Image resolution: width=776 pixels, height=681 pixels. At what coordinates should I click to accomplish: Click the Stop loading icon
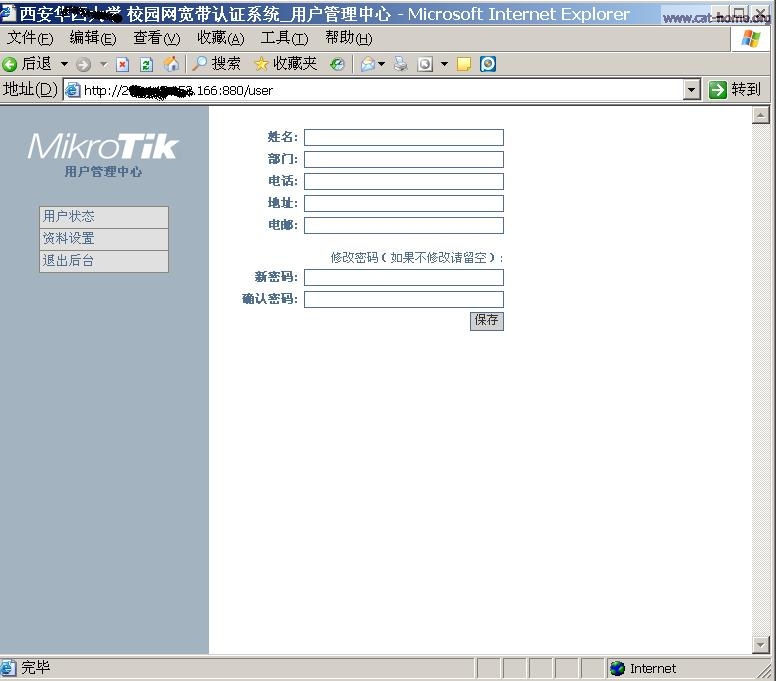tap(123, 64)
